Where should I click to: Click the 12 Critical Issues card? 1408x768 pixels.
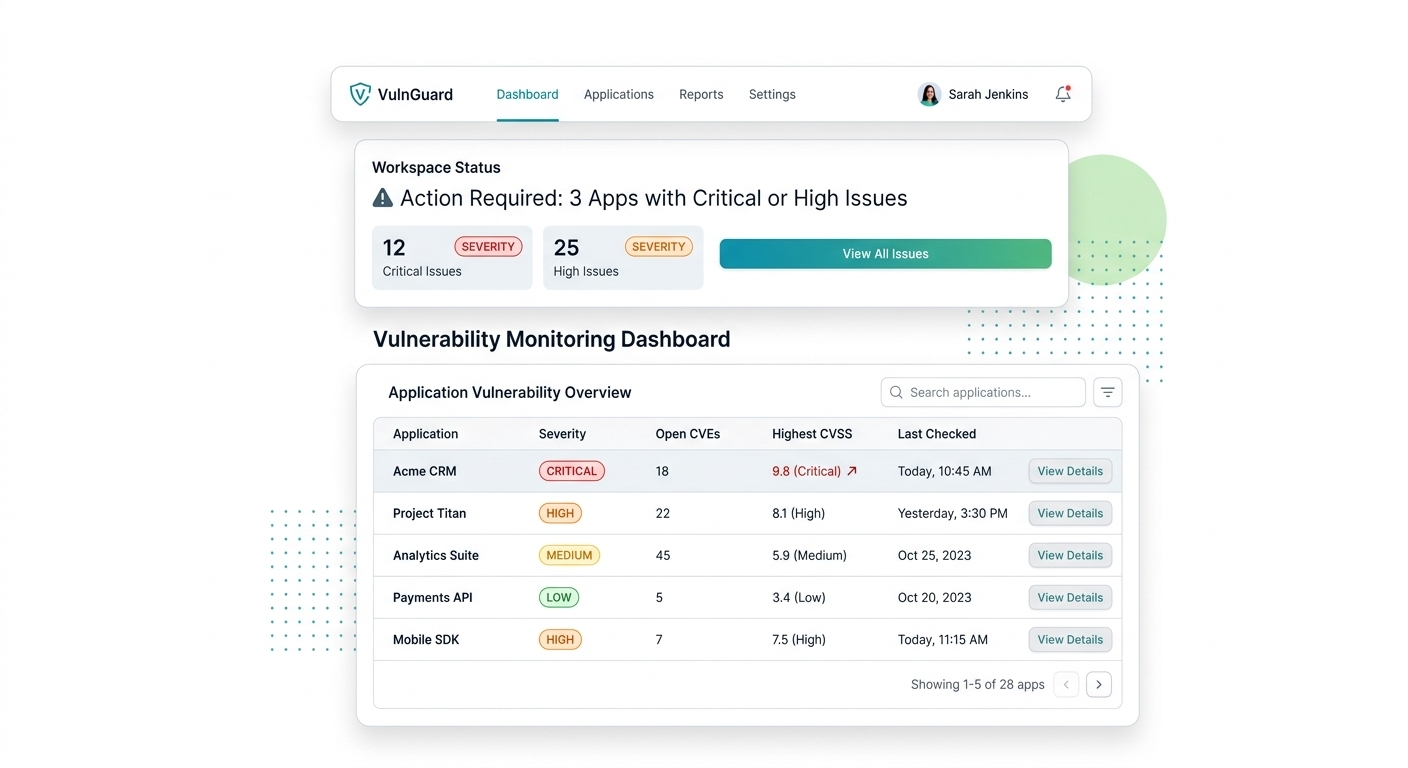[452, 258]
